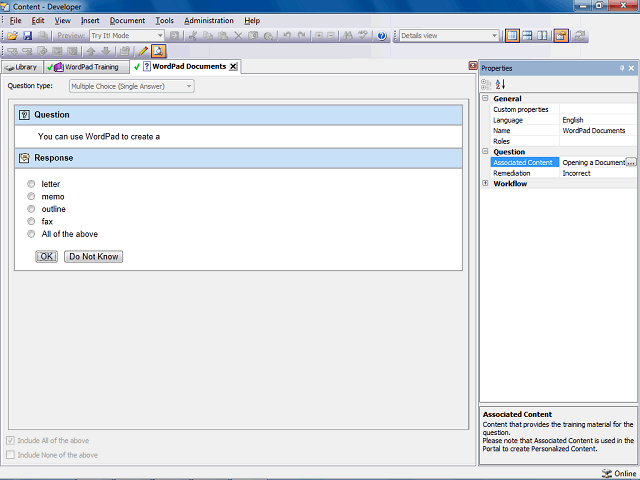Image resolution: width=640 pixels, height=480 pixels.
Task: Collapse the General properties section
Action: pos(485,98)
